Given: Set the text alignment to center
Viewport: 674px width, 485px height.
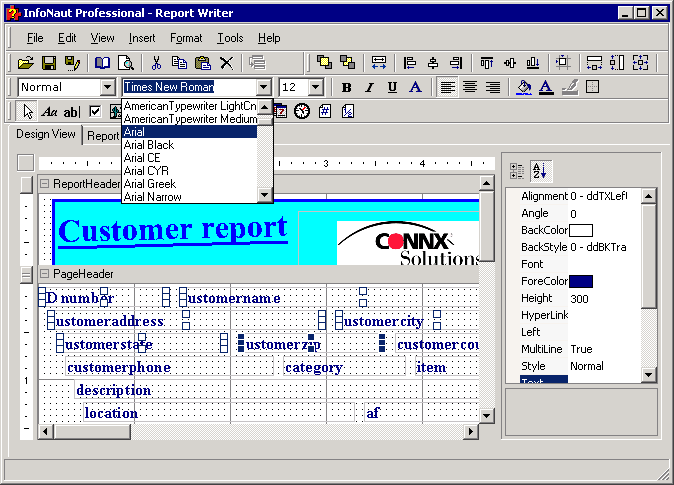Looking at the screenshot, I should 470,87.
